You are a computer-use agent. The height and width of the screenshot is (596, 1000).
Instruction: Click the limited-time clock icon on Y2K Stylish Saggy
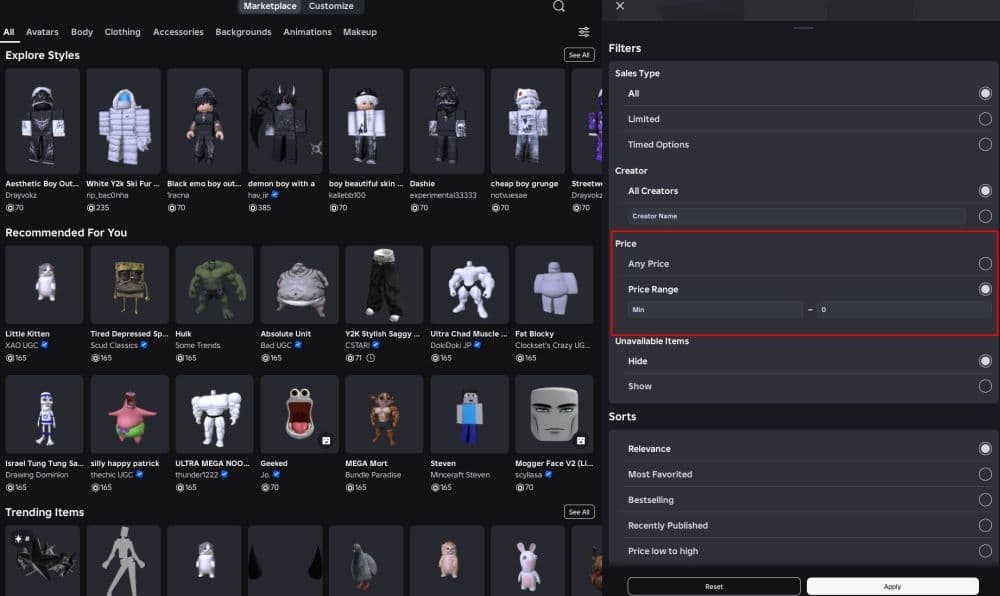[x=371, y=358]
